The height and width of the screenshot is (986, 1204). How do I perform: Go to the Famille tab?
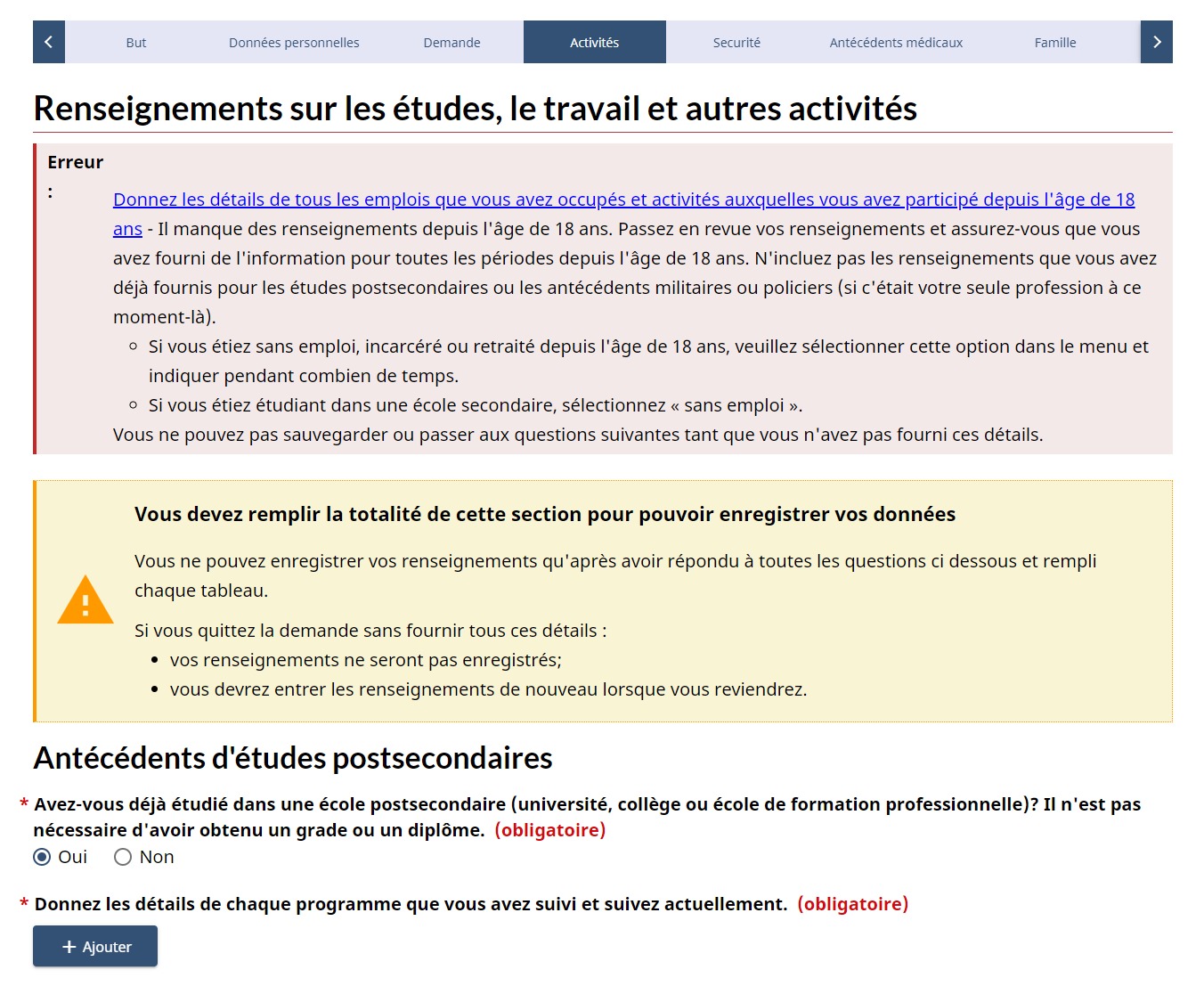(1054, 43)
